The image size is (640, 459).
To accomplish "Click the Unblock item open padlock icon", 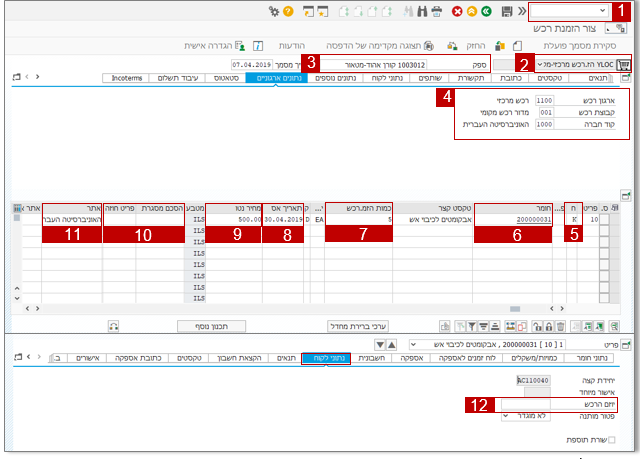I will pyautogui.click(x=538, y=326).
